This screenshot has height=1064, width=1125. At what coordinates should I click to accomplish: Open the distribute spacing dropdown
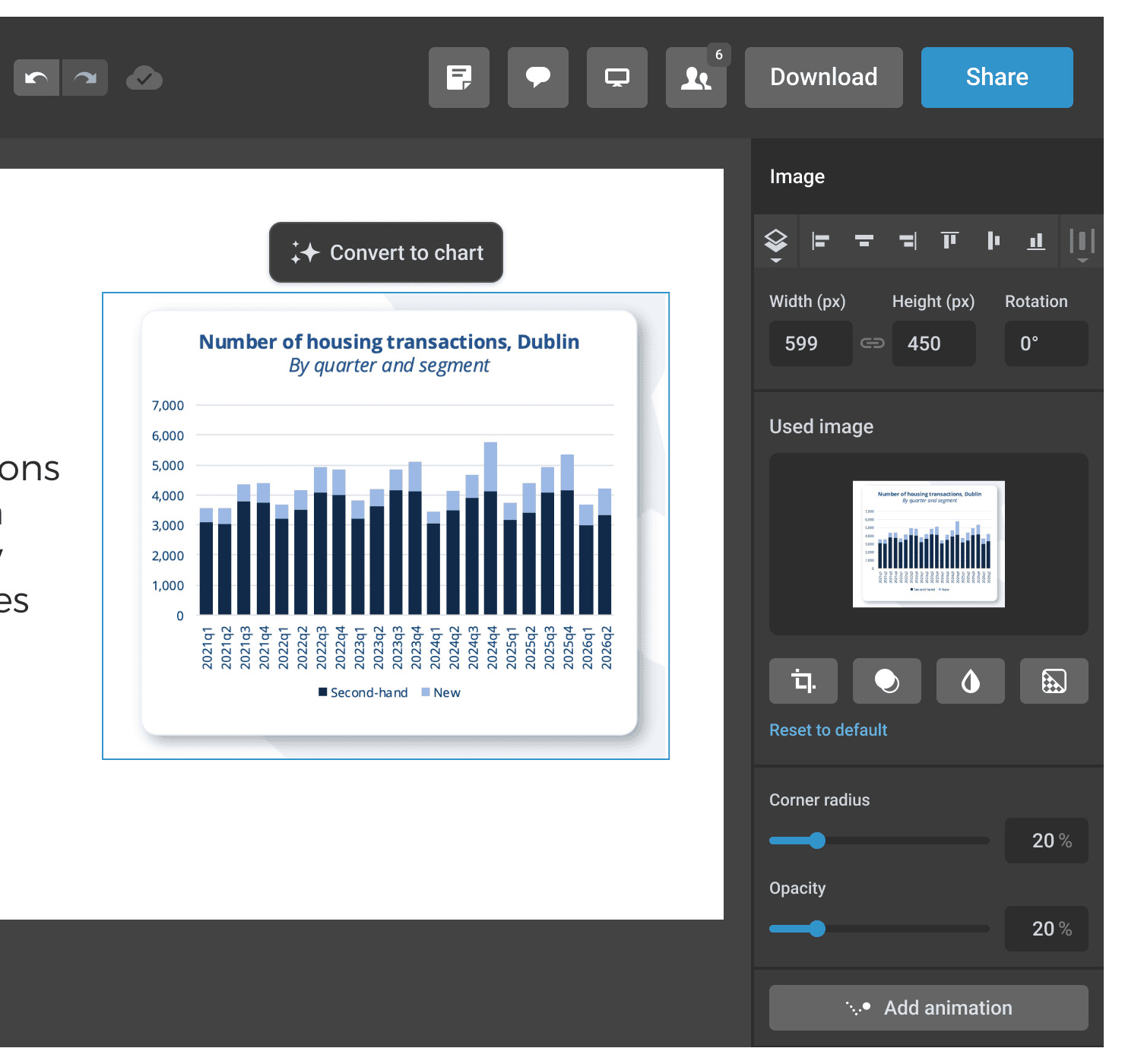coord(1082,245)
